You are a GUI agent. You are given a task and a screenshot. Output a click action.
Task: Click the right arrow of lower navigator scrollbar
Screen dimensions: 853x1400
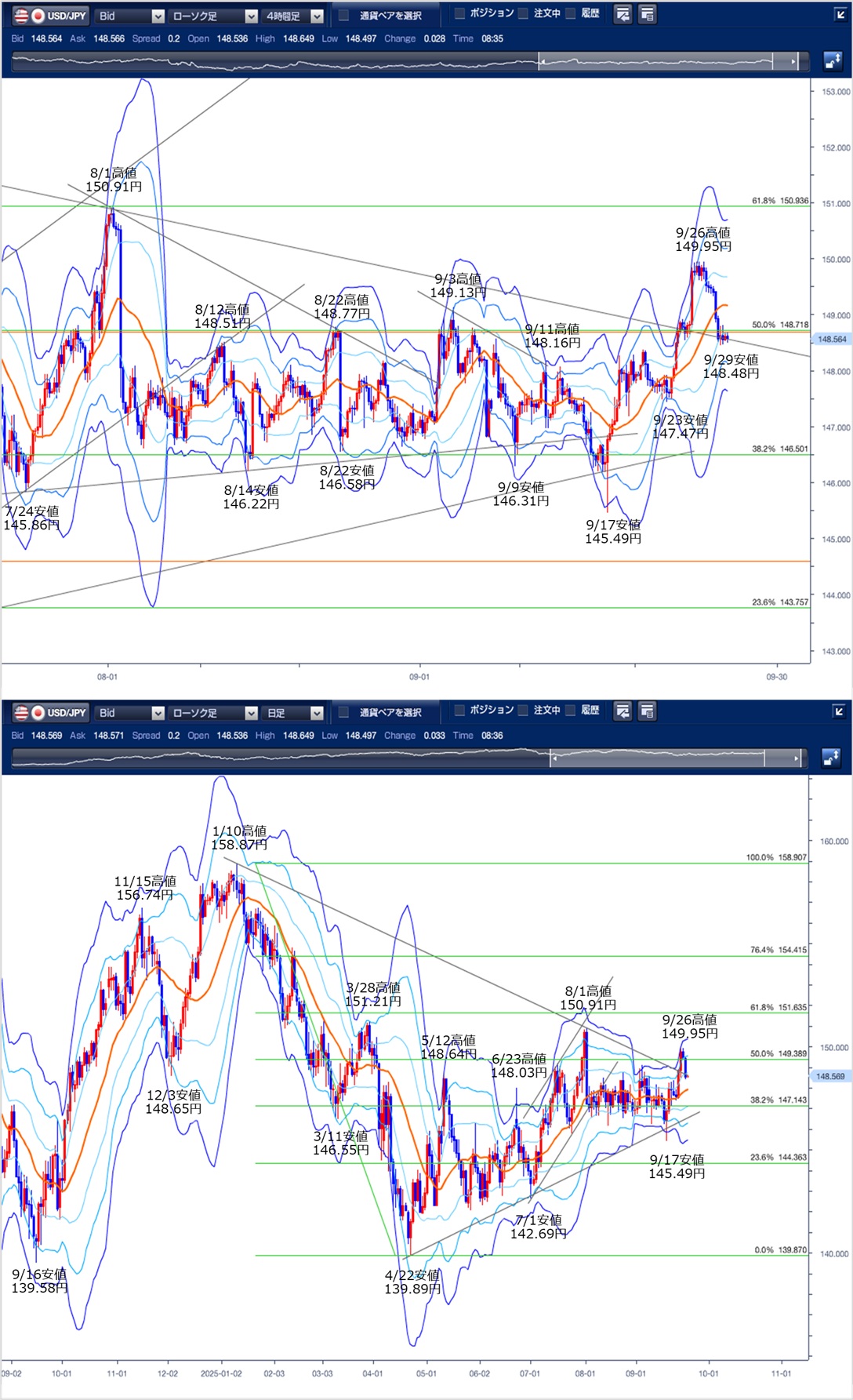[x=797, y=758]
